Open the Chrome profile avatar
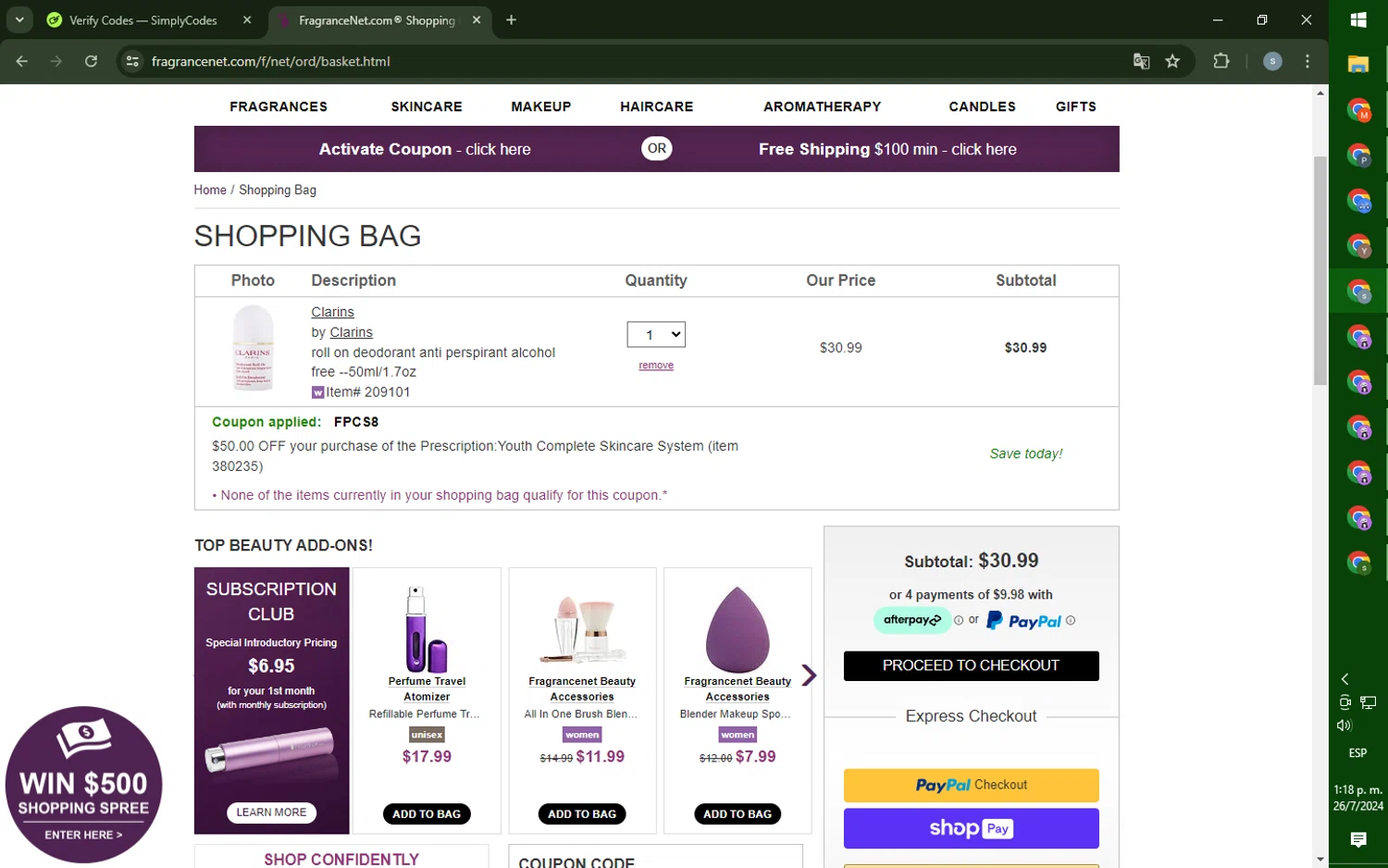The image size is (1388, 868). pos(1272,61)
